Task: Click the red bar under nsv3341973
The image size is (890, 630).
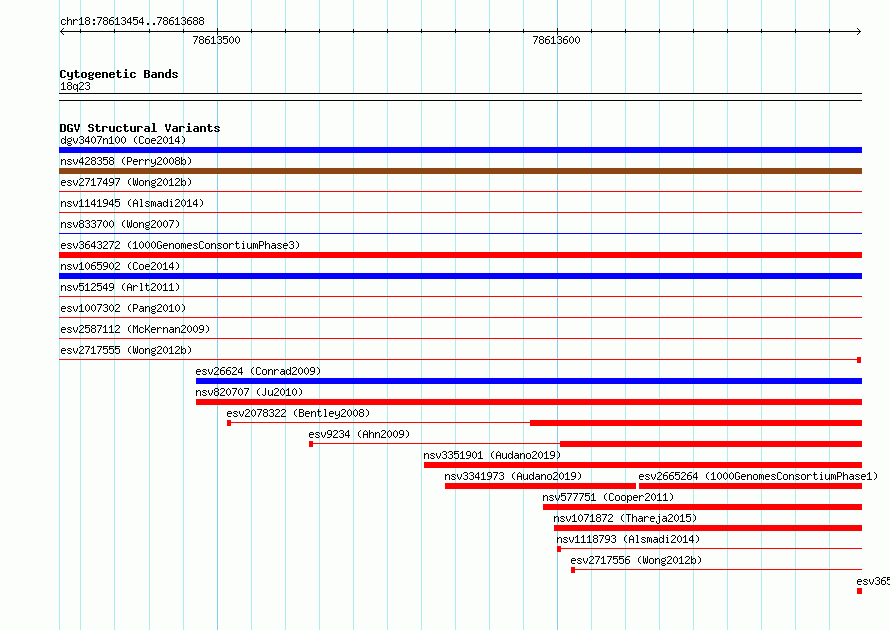Action: tap(540, 486)
